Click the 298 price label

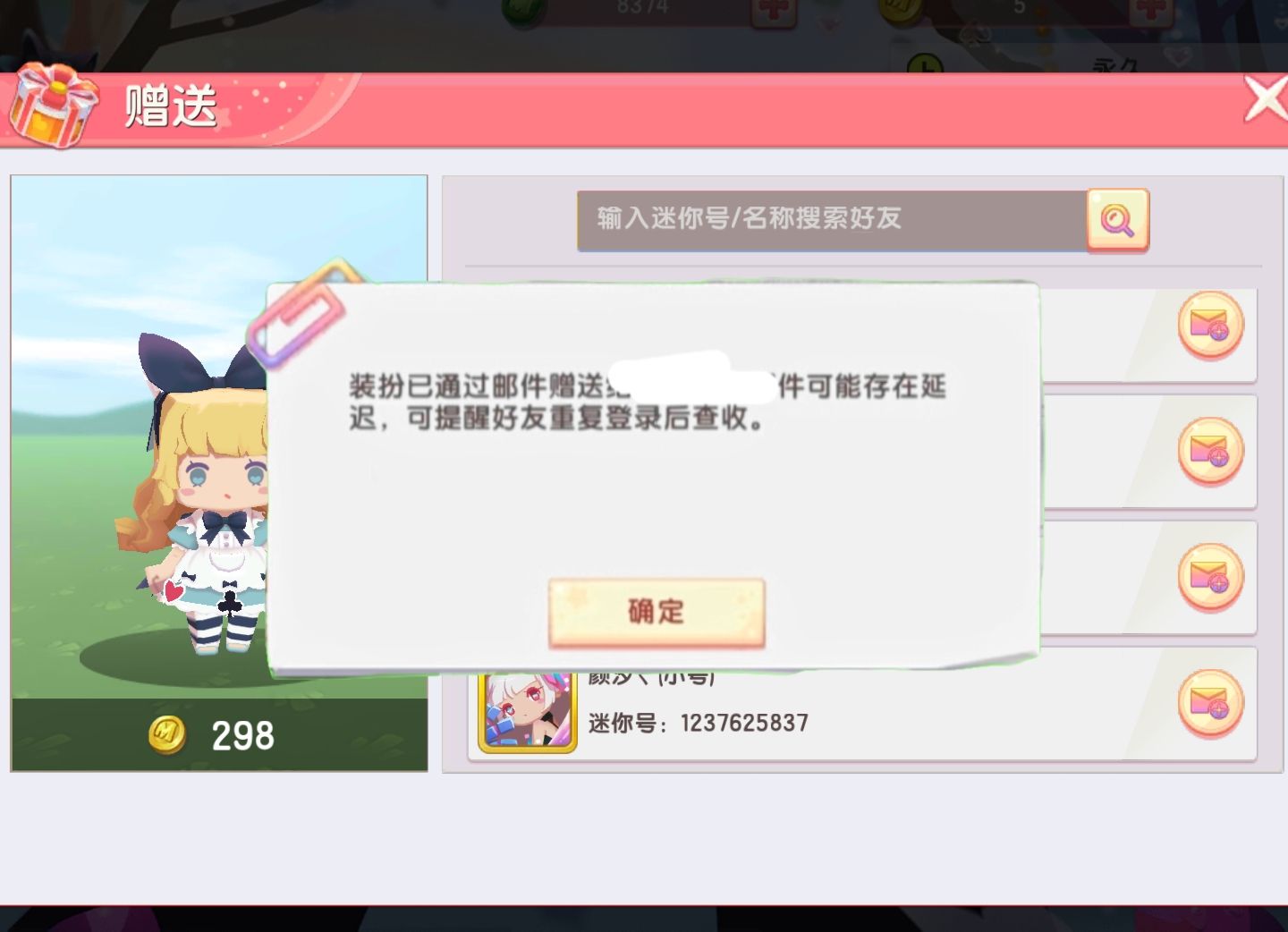242,736
